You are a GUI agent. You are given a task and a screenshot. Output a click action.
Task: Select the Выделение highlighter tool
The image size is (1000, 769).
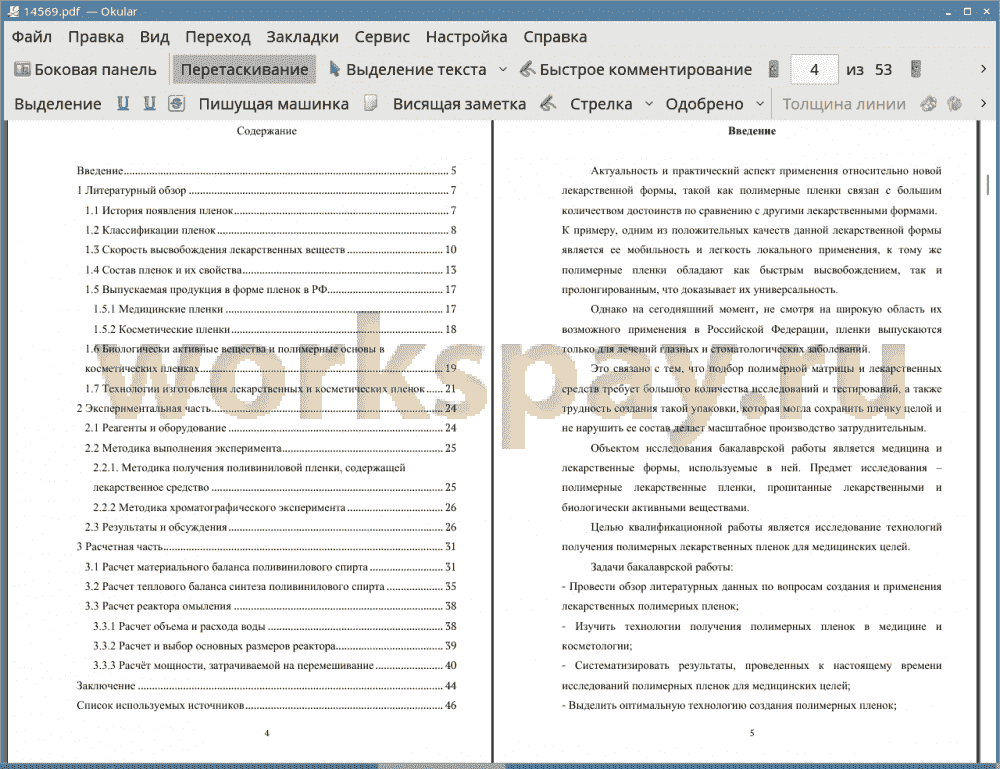57,104
